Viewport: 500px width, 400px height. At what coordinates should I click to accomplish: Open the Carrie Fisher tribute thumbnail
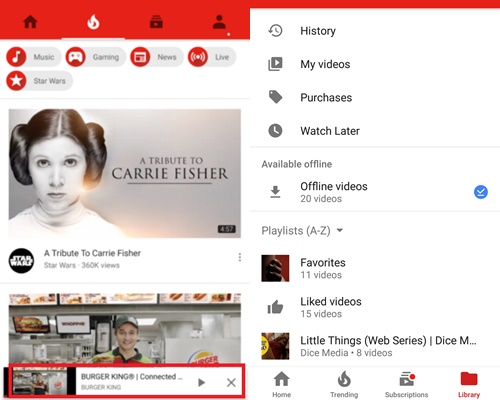coord(125,173)
